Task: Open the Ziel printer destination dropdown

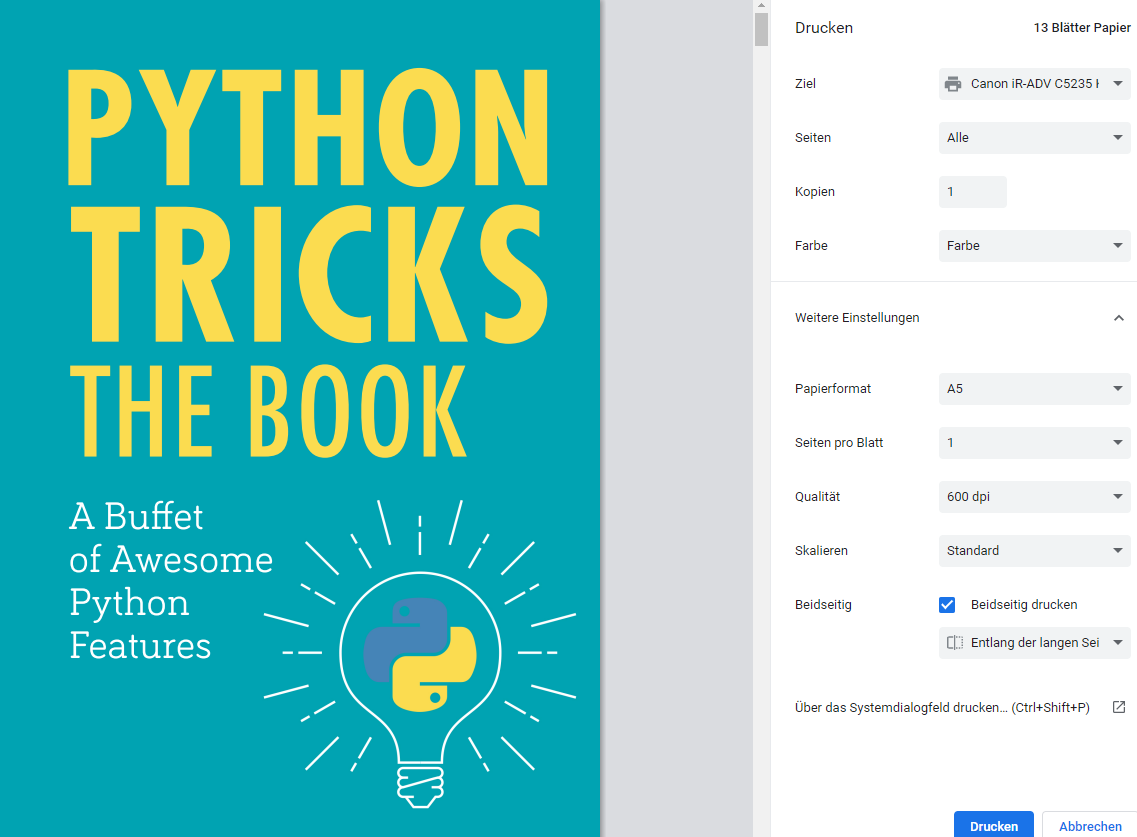Action: pyautogui.click(x=1034, y=83)
